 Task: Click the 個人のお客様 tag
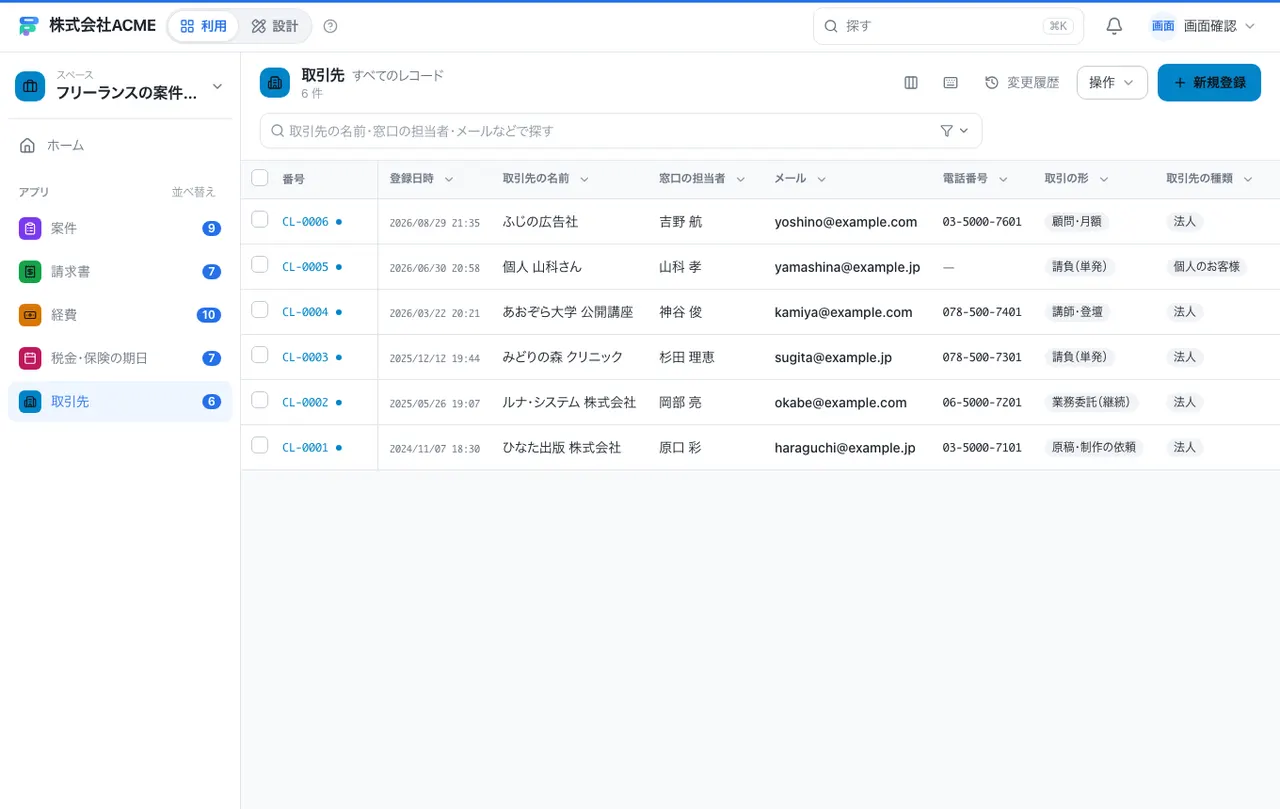1208,267
